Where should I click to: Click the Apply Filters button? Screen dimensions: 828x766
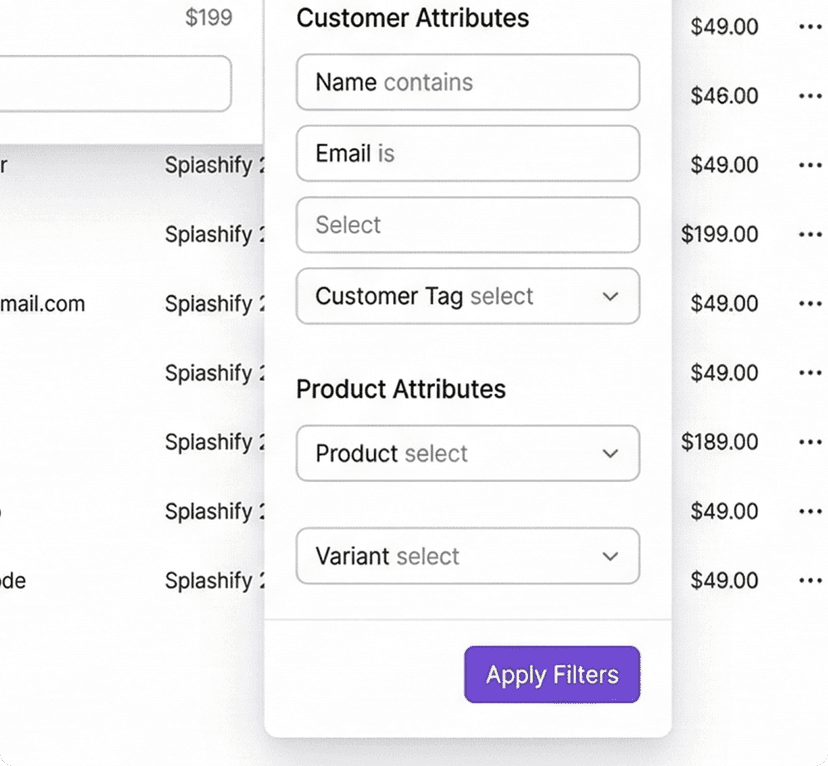pos(551,674)
